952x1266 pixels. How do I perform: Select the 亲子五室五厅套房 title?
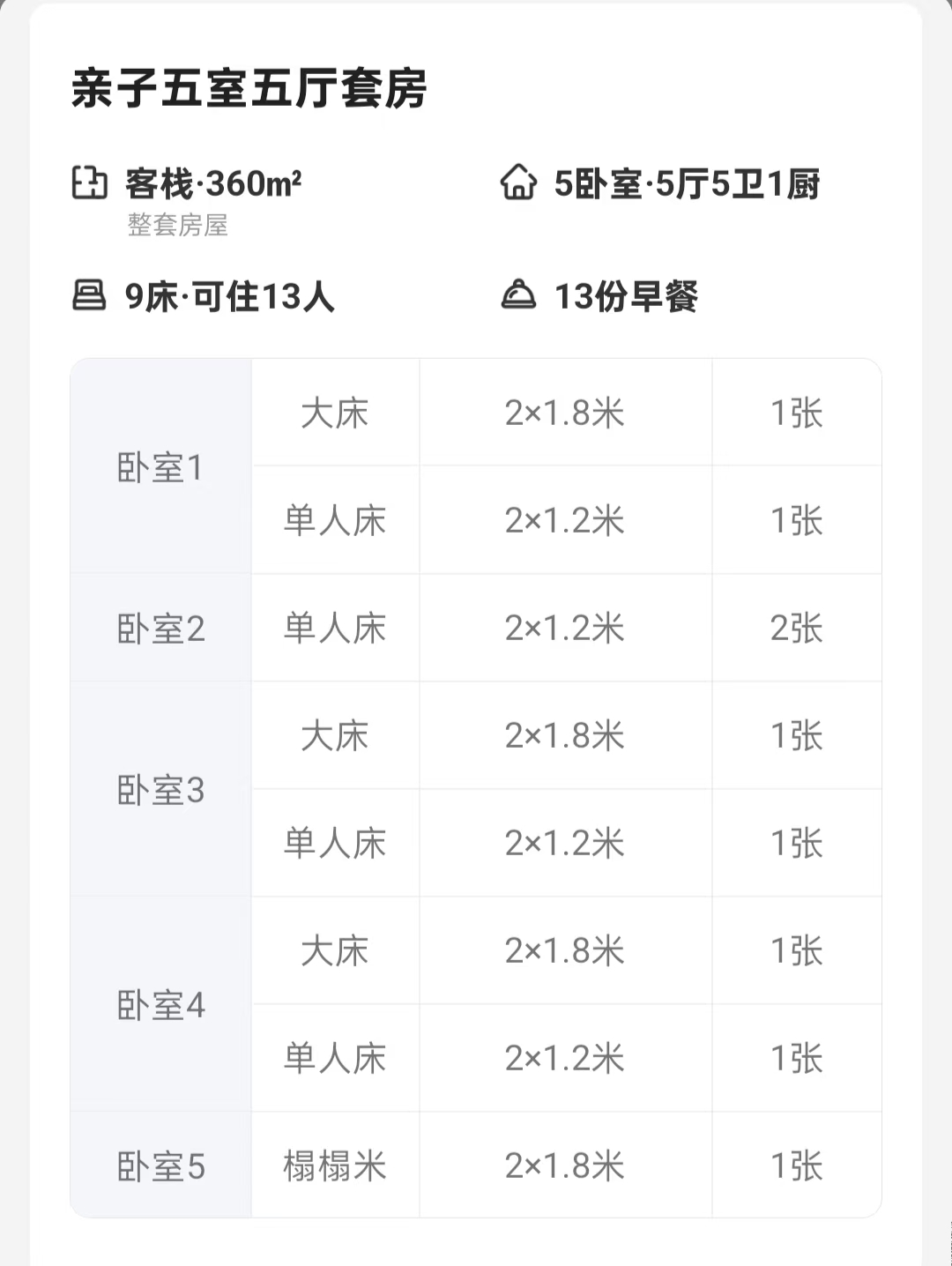(249, 89)
